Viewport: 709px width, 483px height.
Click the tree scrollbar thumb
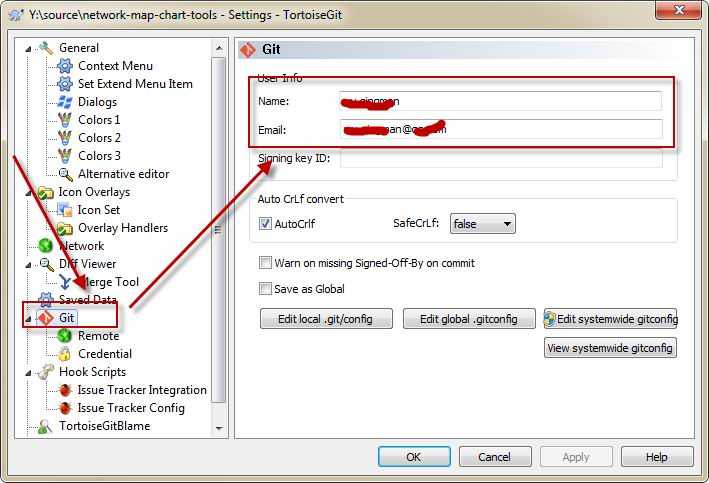(x=219, y=229)
